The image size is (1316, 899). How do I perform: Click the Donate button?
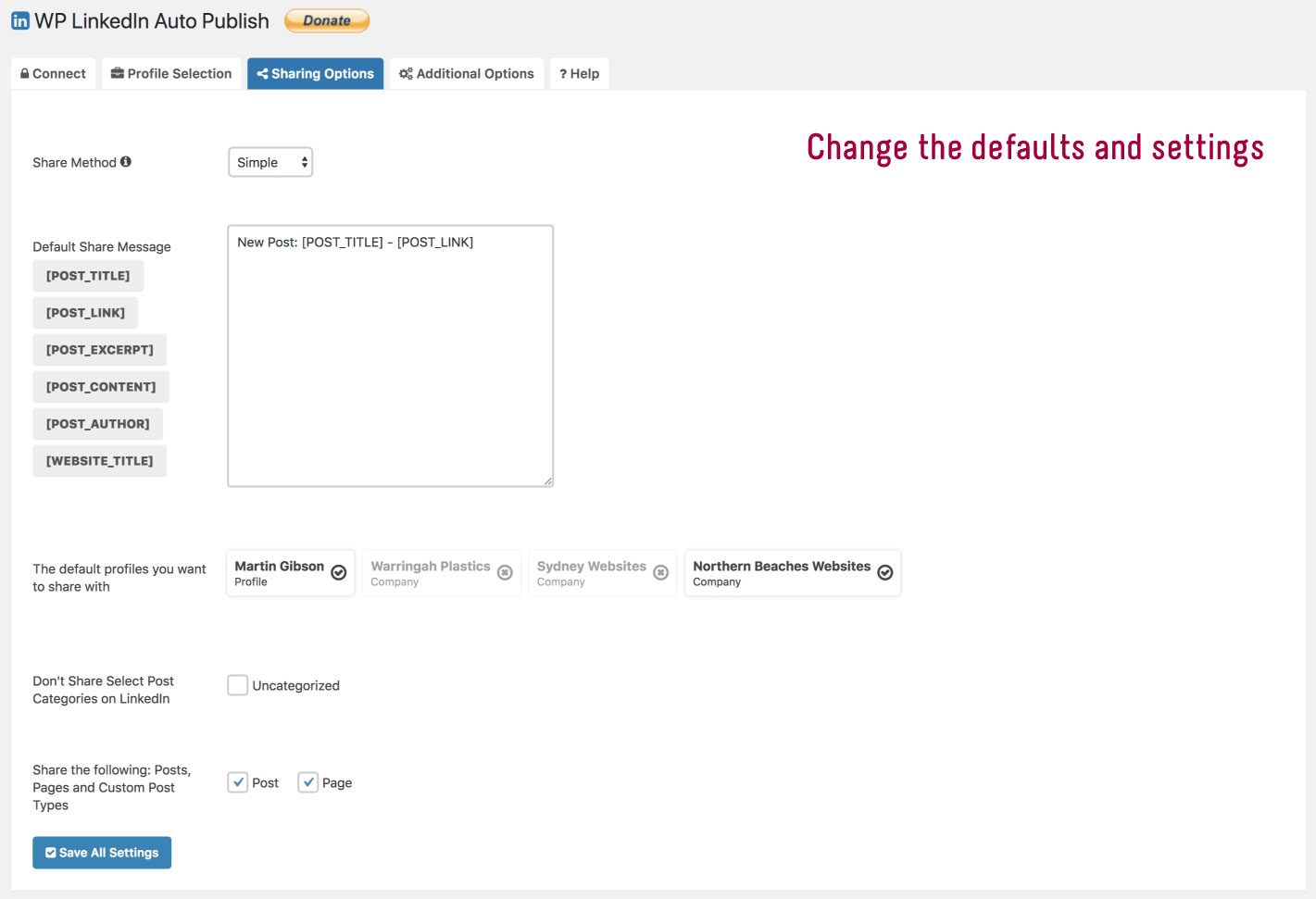tap(326, 19)
